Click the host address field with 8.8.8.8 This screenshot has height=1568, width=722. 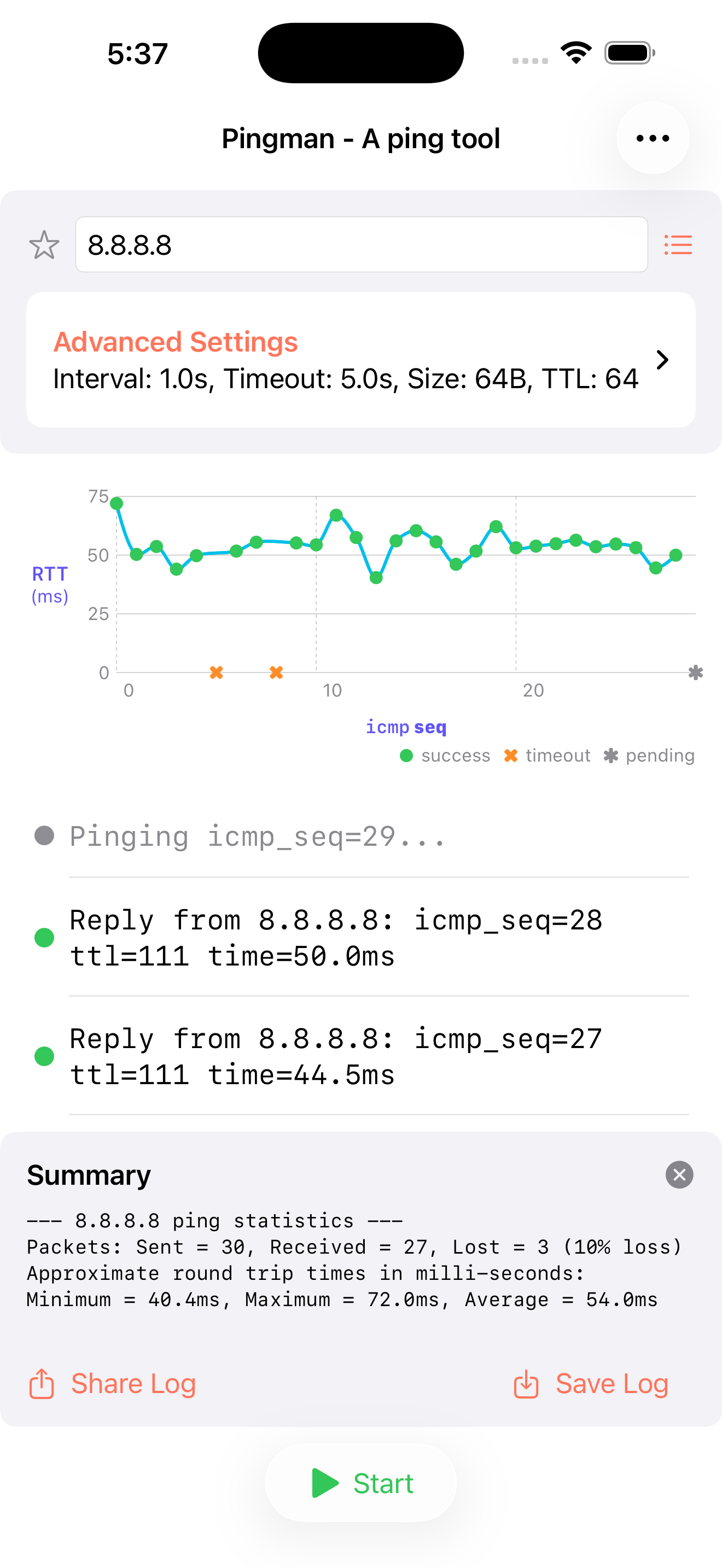[360, 245]
